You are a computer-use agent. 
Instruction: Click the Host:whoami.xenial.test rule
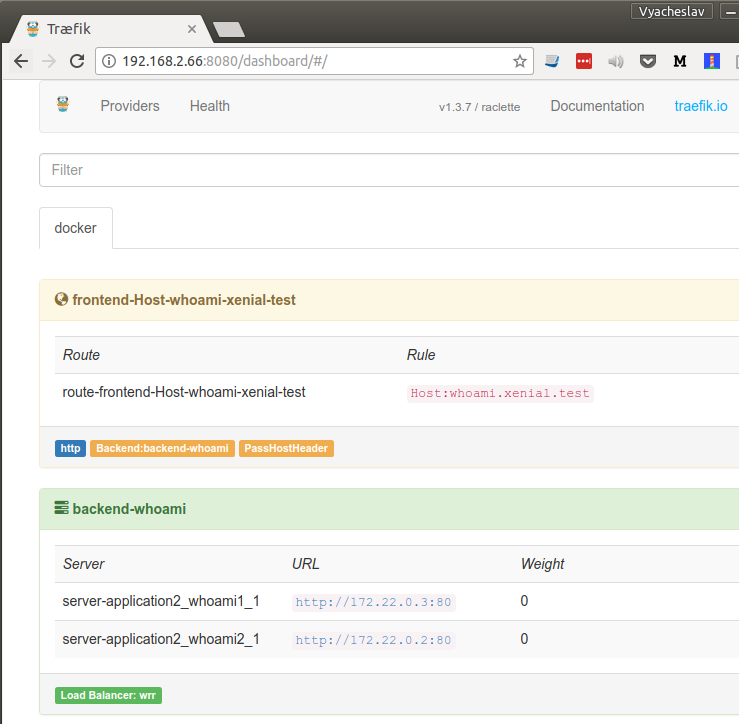(500, 394)
